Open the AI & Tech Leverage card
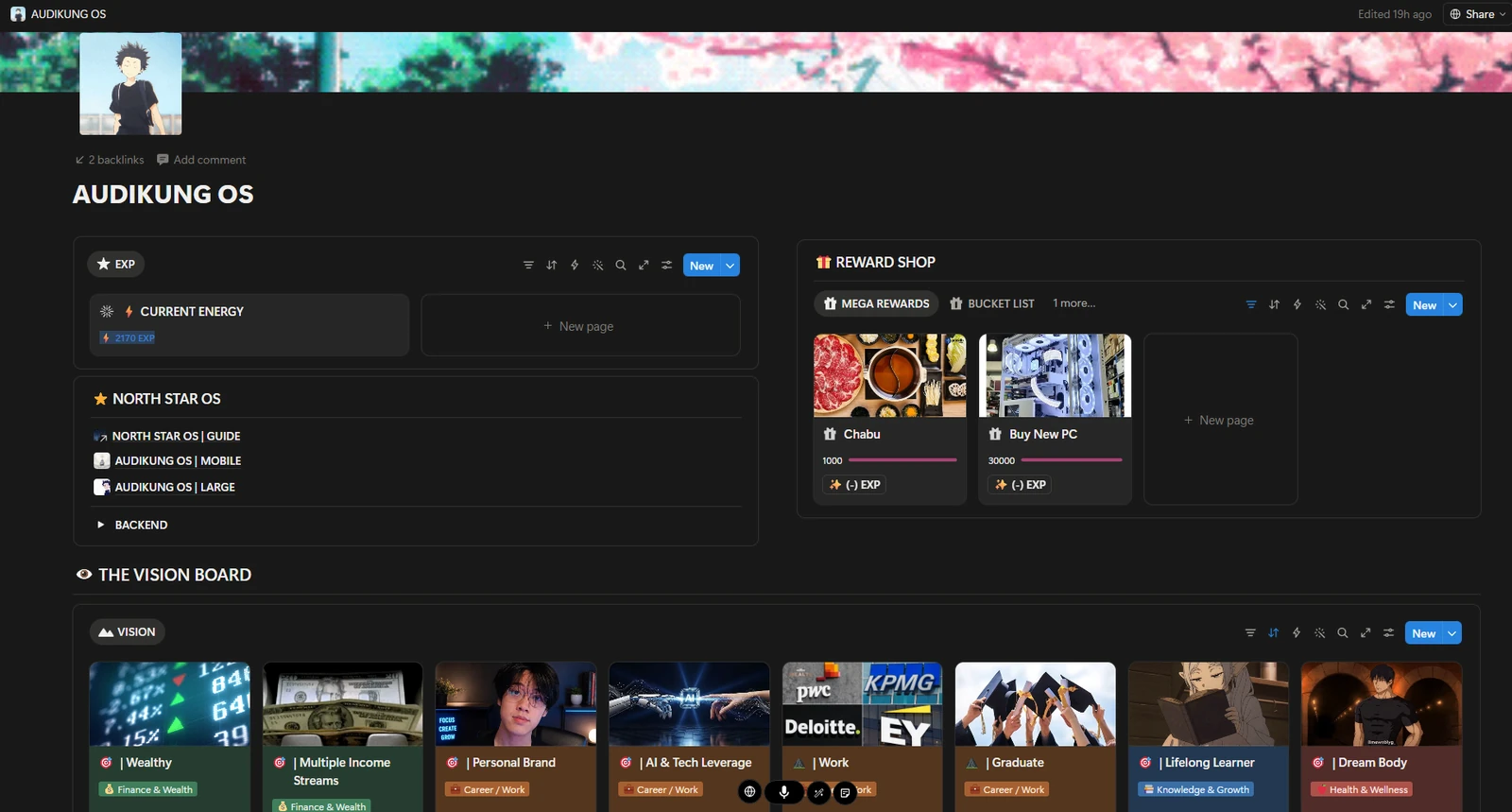This screenshot has width=1512, height=812. tap(690, 736)
